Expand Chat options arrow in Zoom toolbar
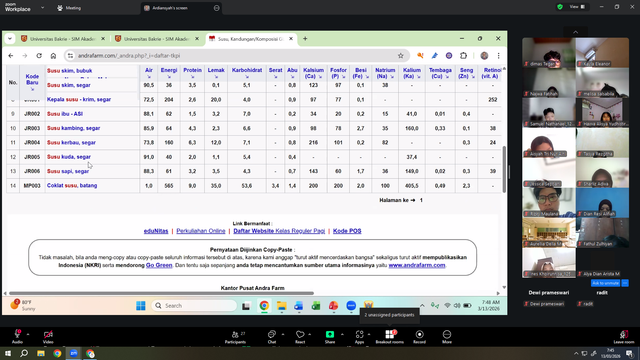 tap(283, 334)
